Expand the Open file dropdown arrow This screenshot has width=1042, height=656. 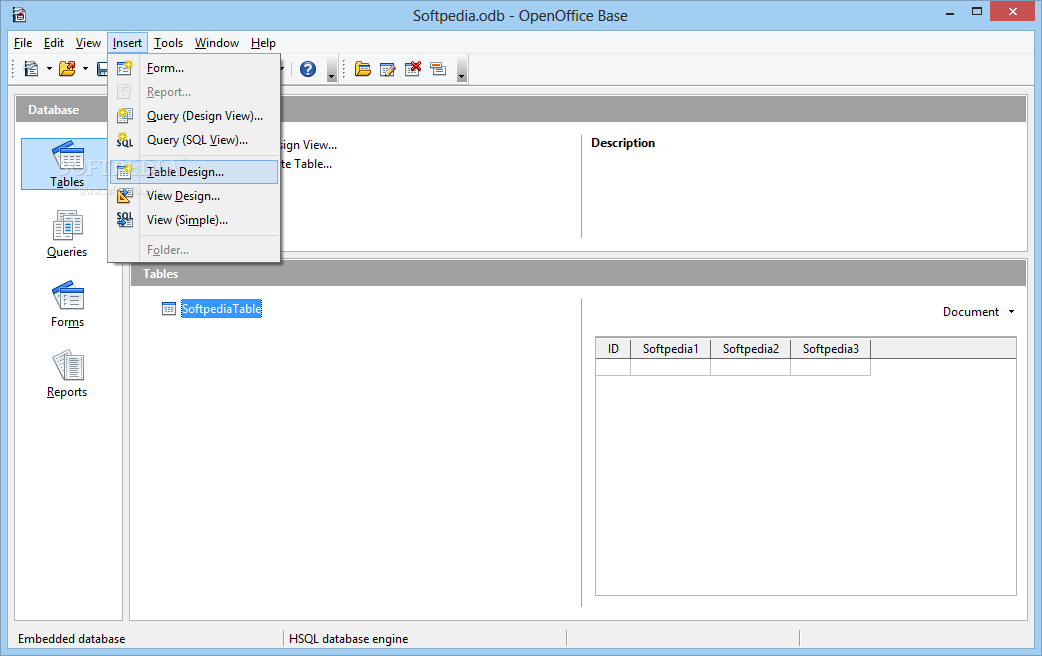pos(85,68)
